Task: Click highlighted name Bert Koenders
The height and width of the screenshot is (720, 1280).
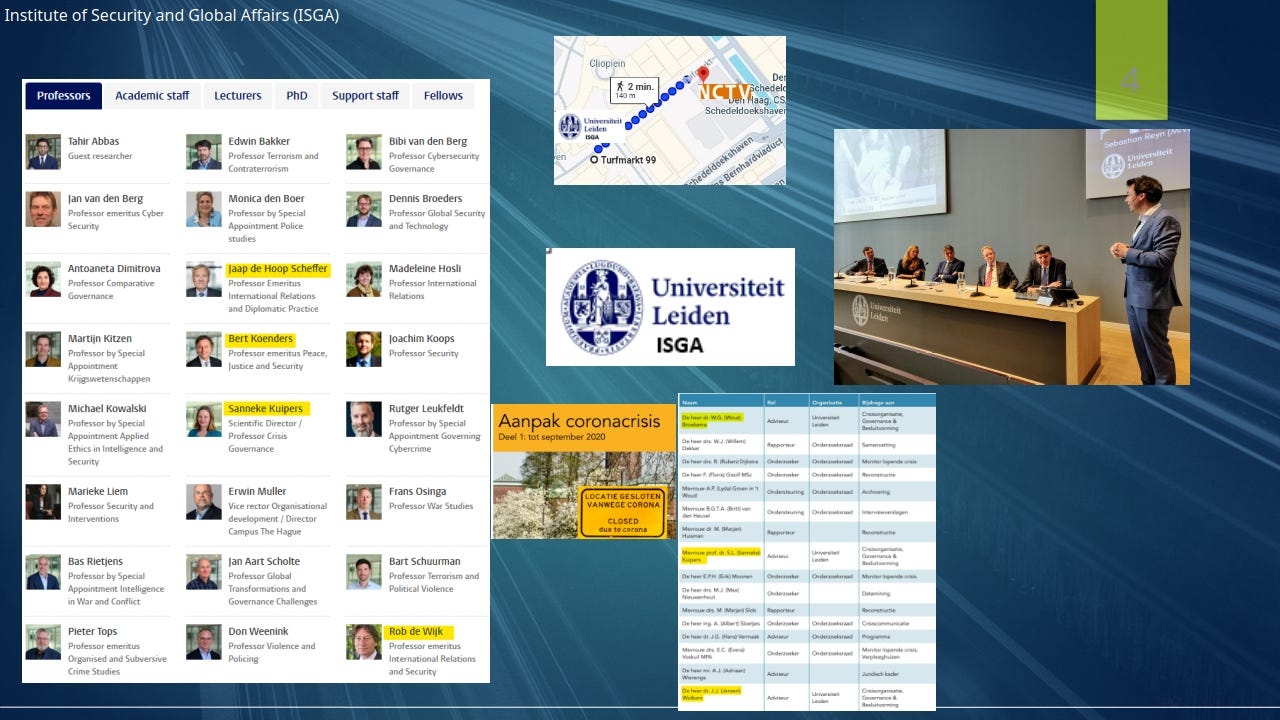Action: coord(260,338)
